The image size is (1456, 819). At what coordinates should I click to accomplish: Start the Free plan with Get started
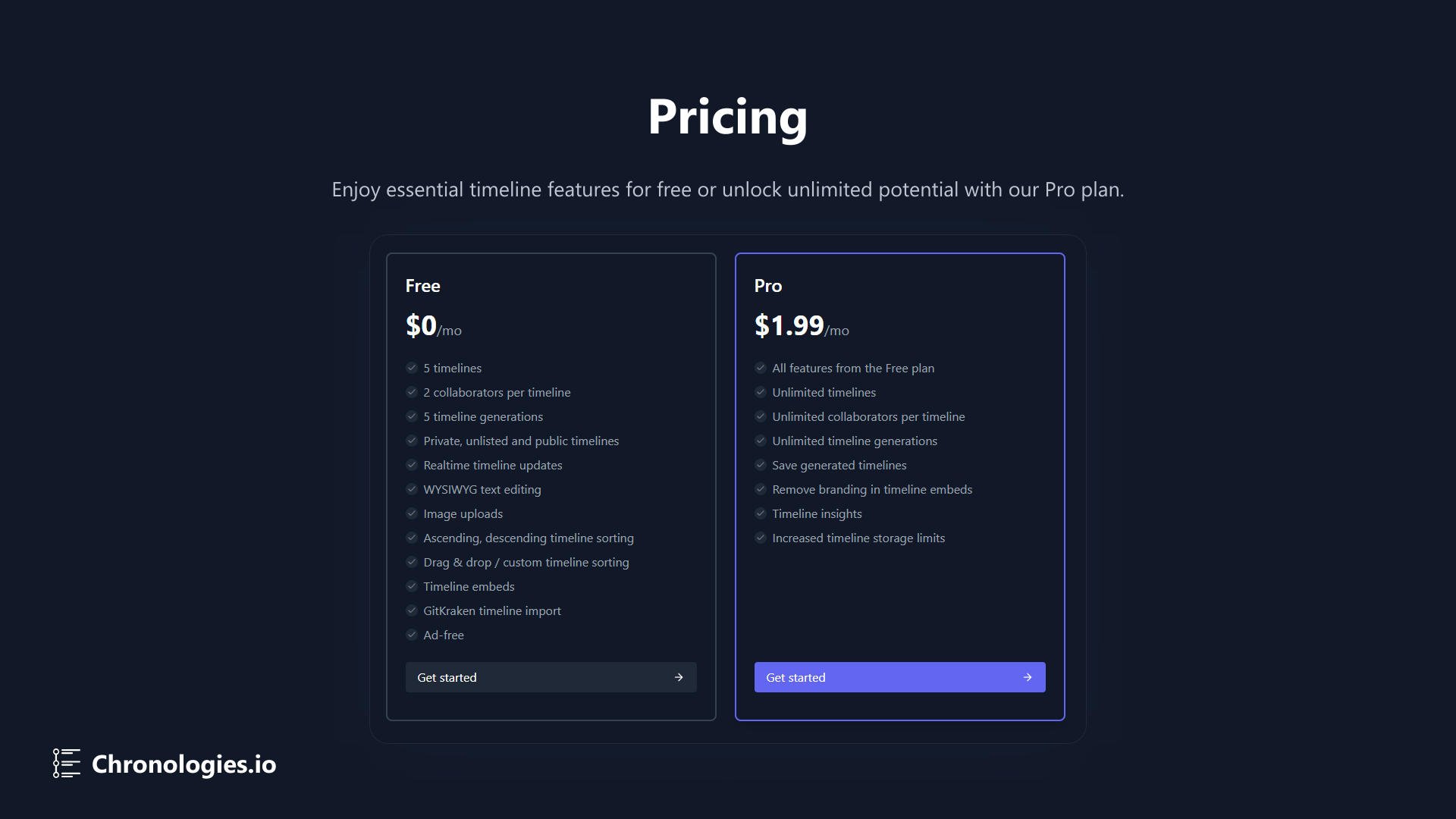pos(551,677)
